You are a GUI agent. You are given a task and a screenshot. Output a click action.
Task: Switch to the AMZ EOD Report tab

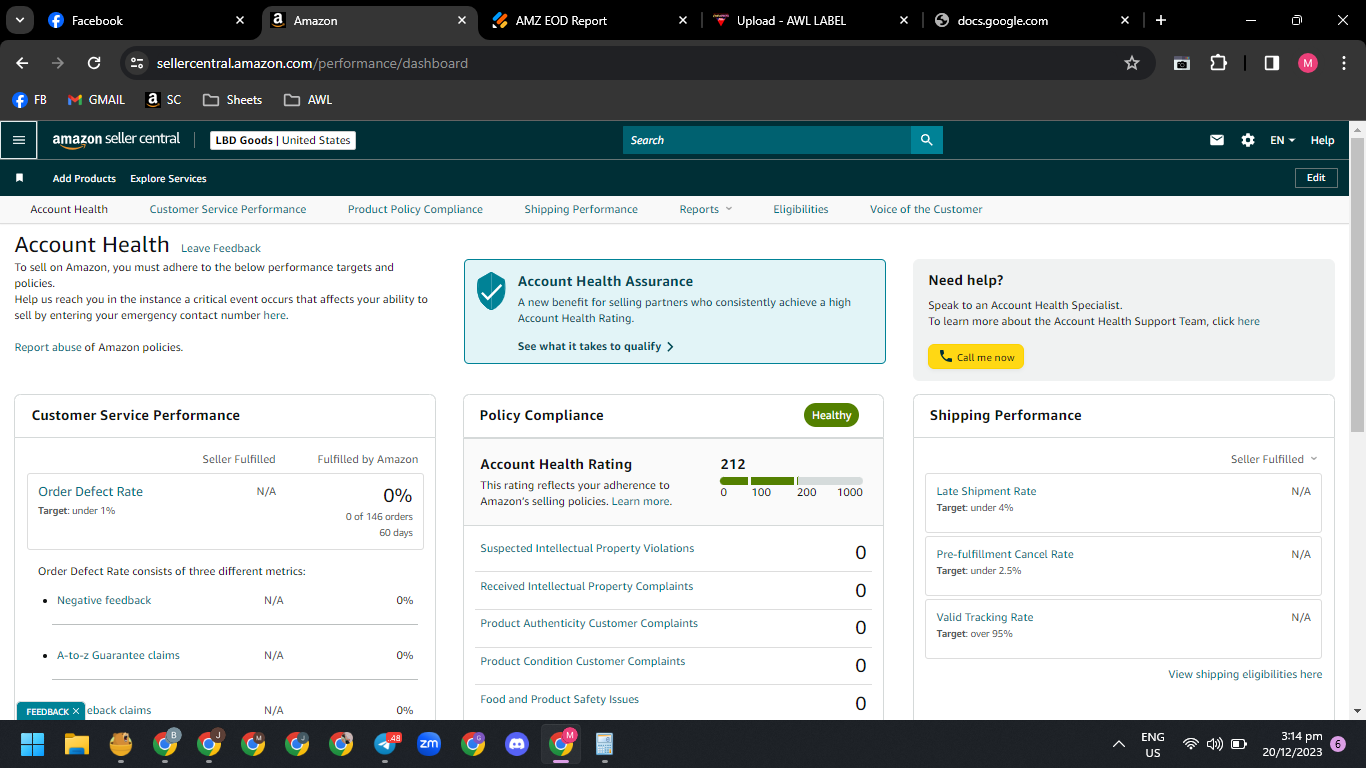click(x=590, y=20)
